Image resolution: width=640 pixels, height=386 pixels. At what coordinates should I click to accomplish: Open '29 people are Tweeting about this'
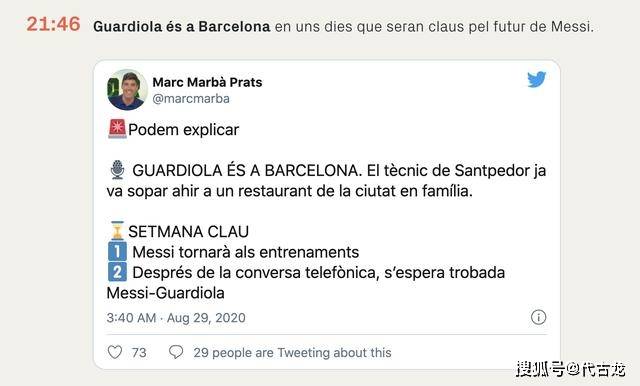click(292, 353)
